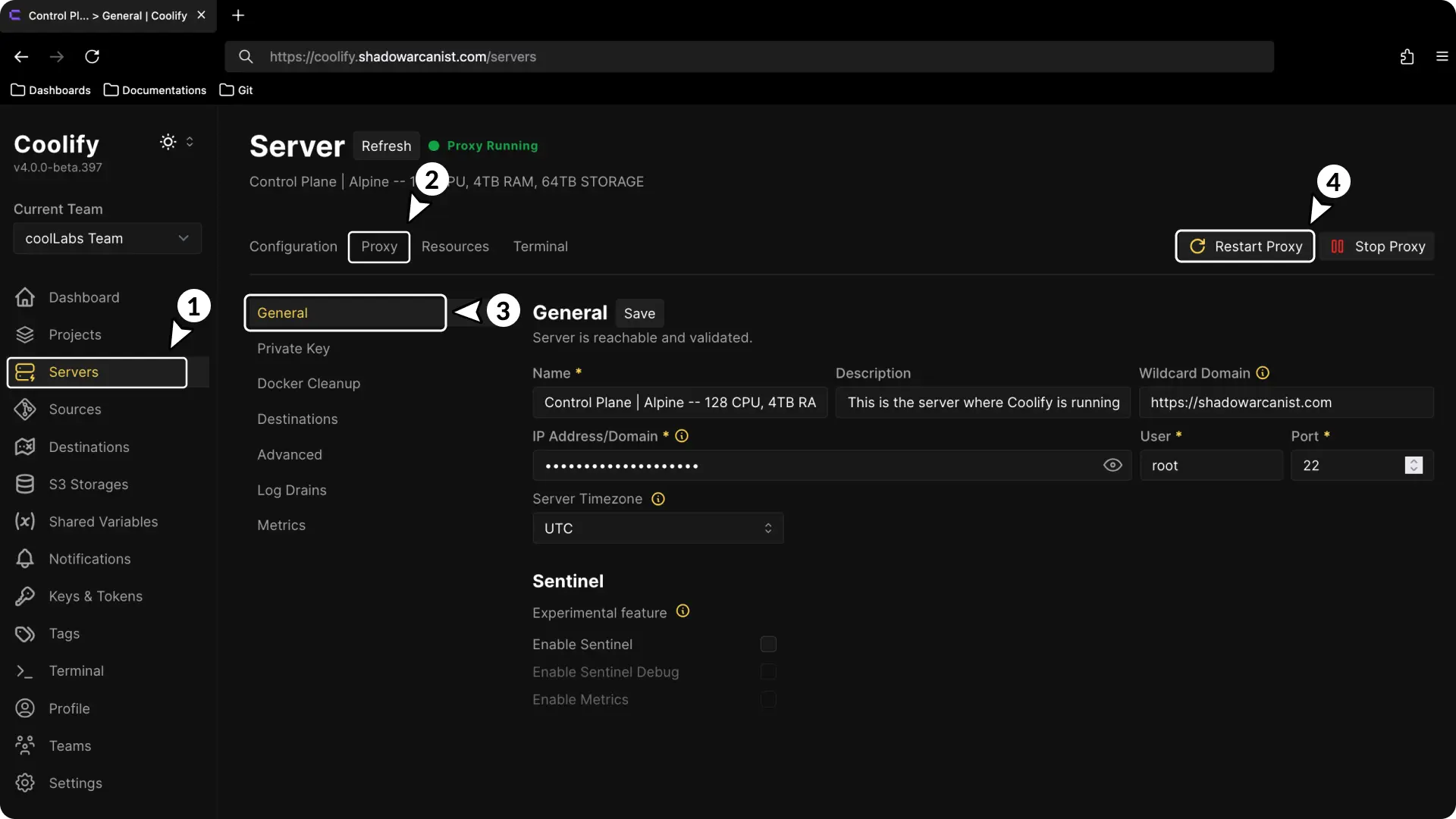
Task: Open the coolLabs Team dropdown
Action: coord(107,238)
